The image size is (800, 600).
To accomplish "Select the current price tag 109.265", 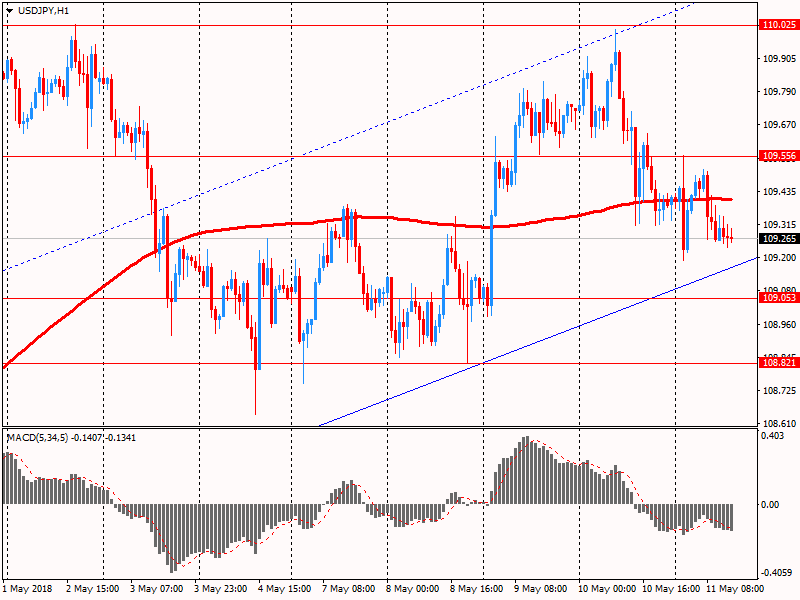I will (779, 238).
